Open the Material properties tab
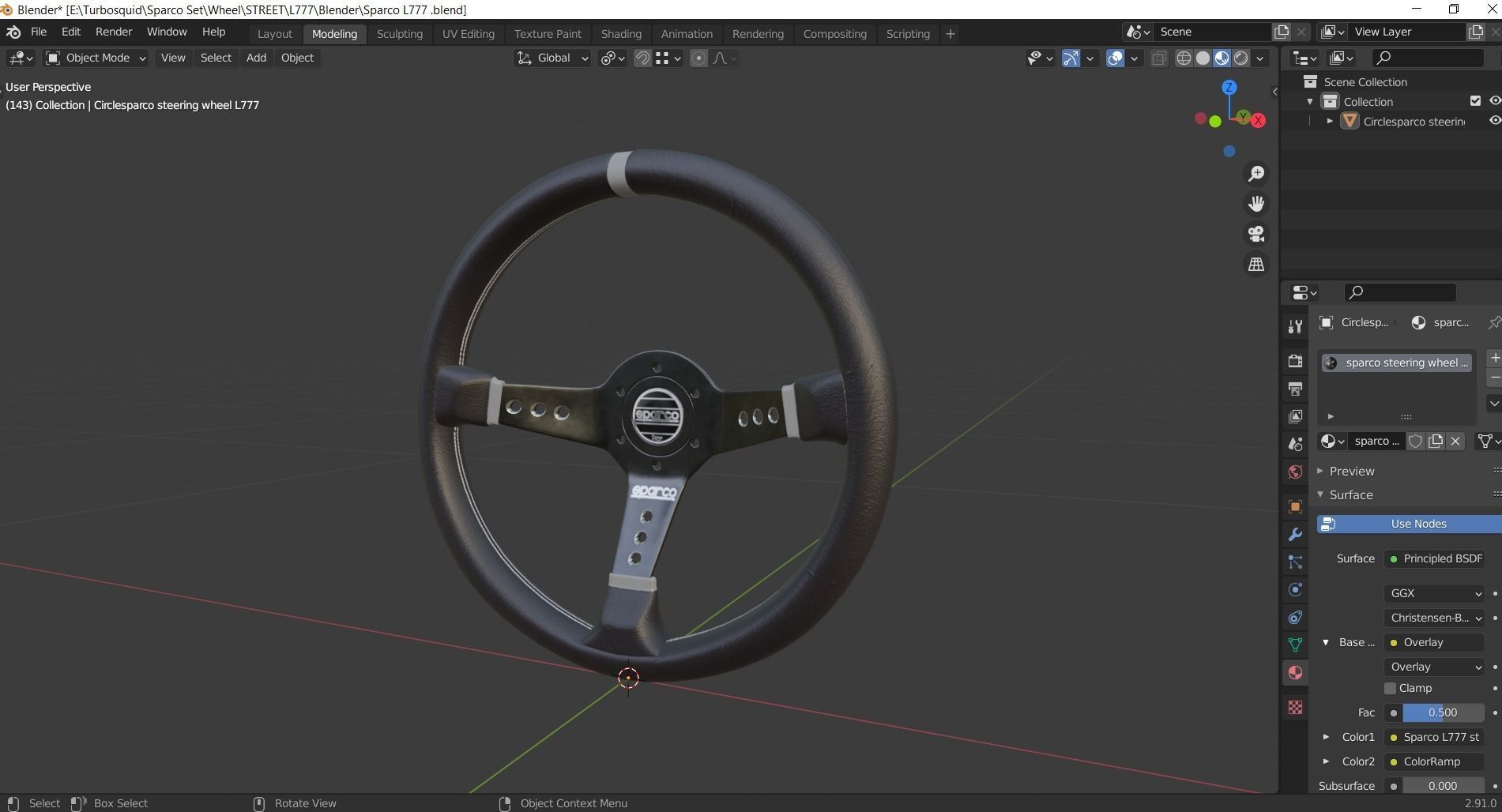This screenshot has width=1502, height=812. click(1295, 673)
